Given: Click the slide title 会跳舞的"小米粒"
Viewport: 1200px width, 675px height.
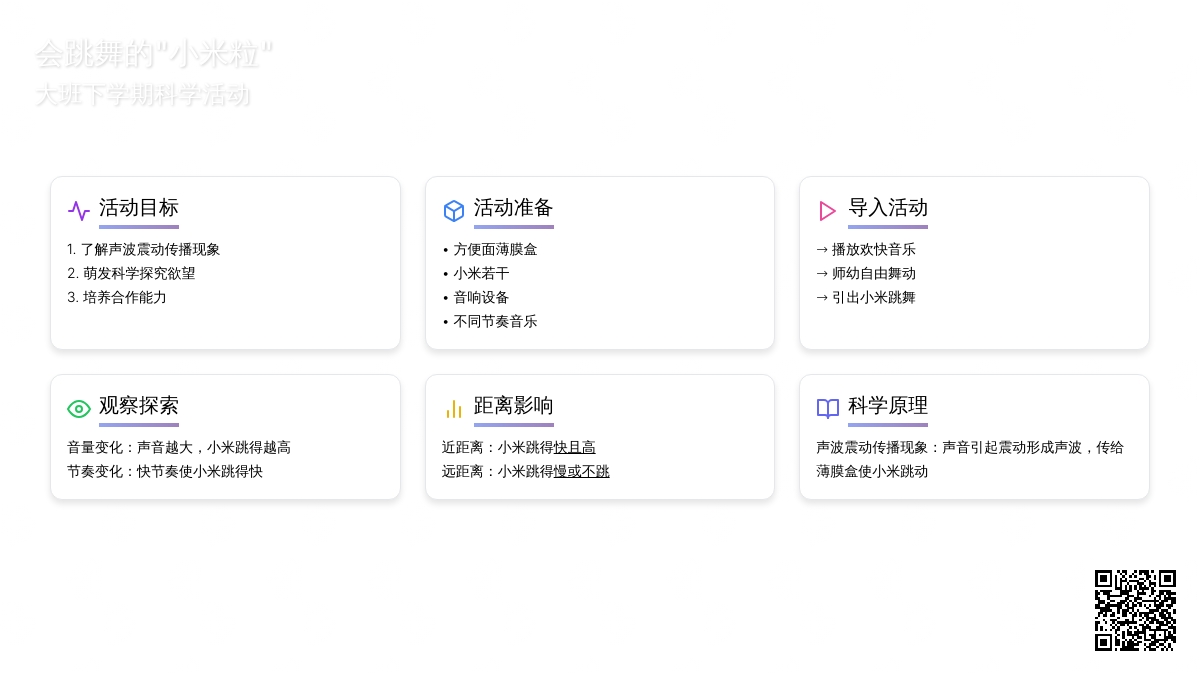Looking at the screenshot, I should point(154,54).
